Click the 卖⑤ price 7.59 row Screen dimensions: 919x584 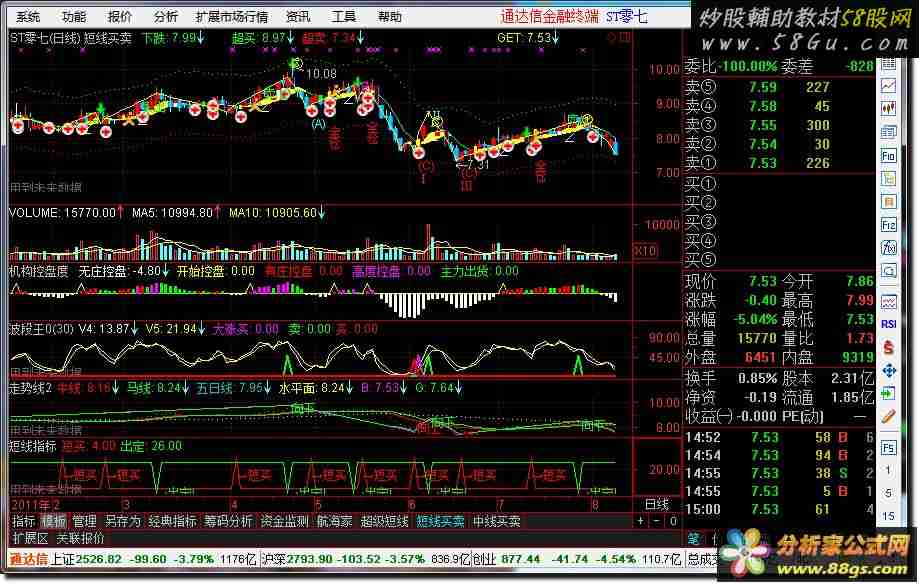point(778,87)
